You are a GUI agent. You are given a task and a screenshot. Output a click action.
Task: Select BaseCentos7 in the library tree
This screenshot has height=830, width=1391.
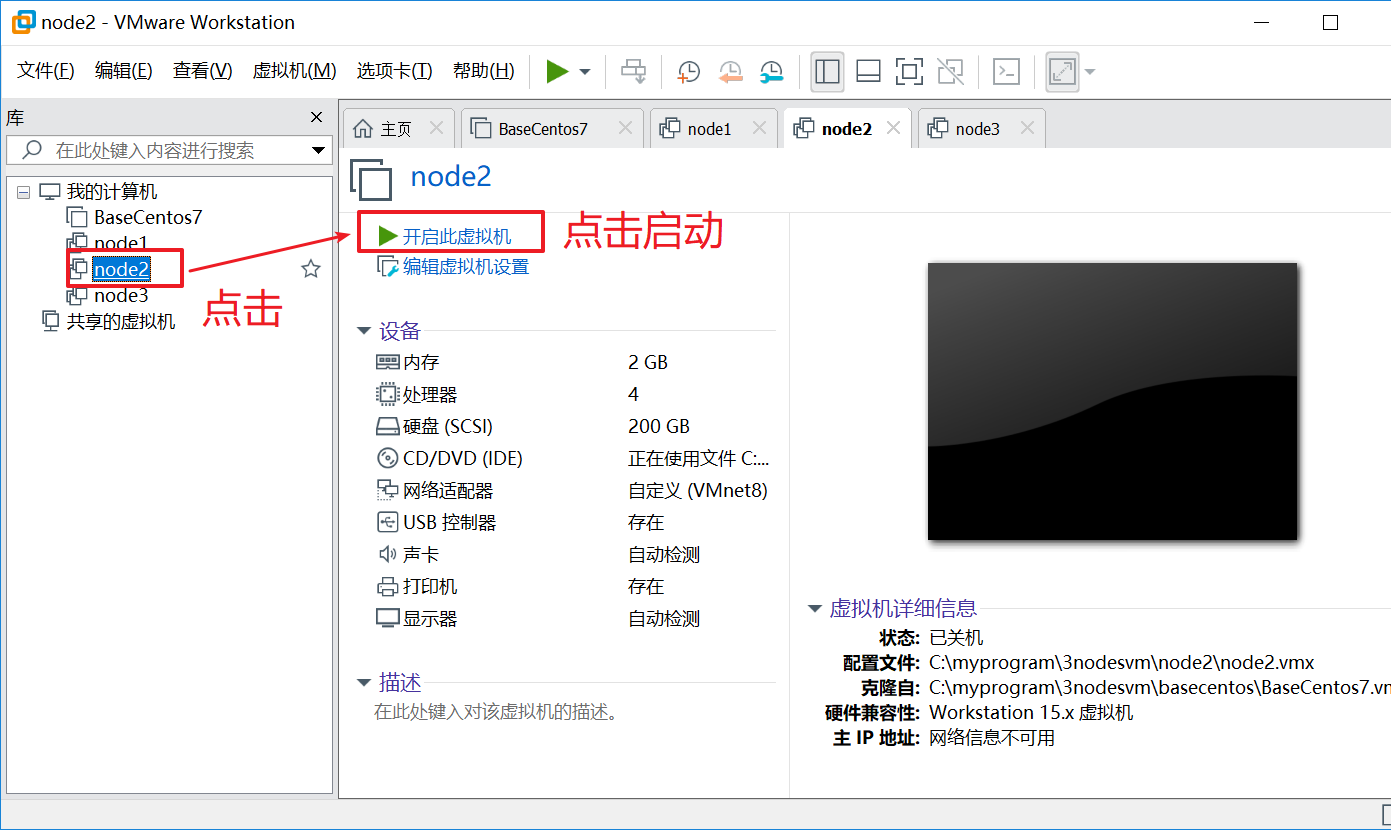[148, 217]
